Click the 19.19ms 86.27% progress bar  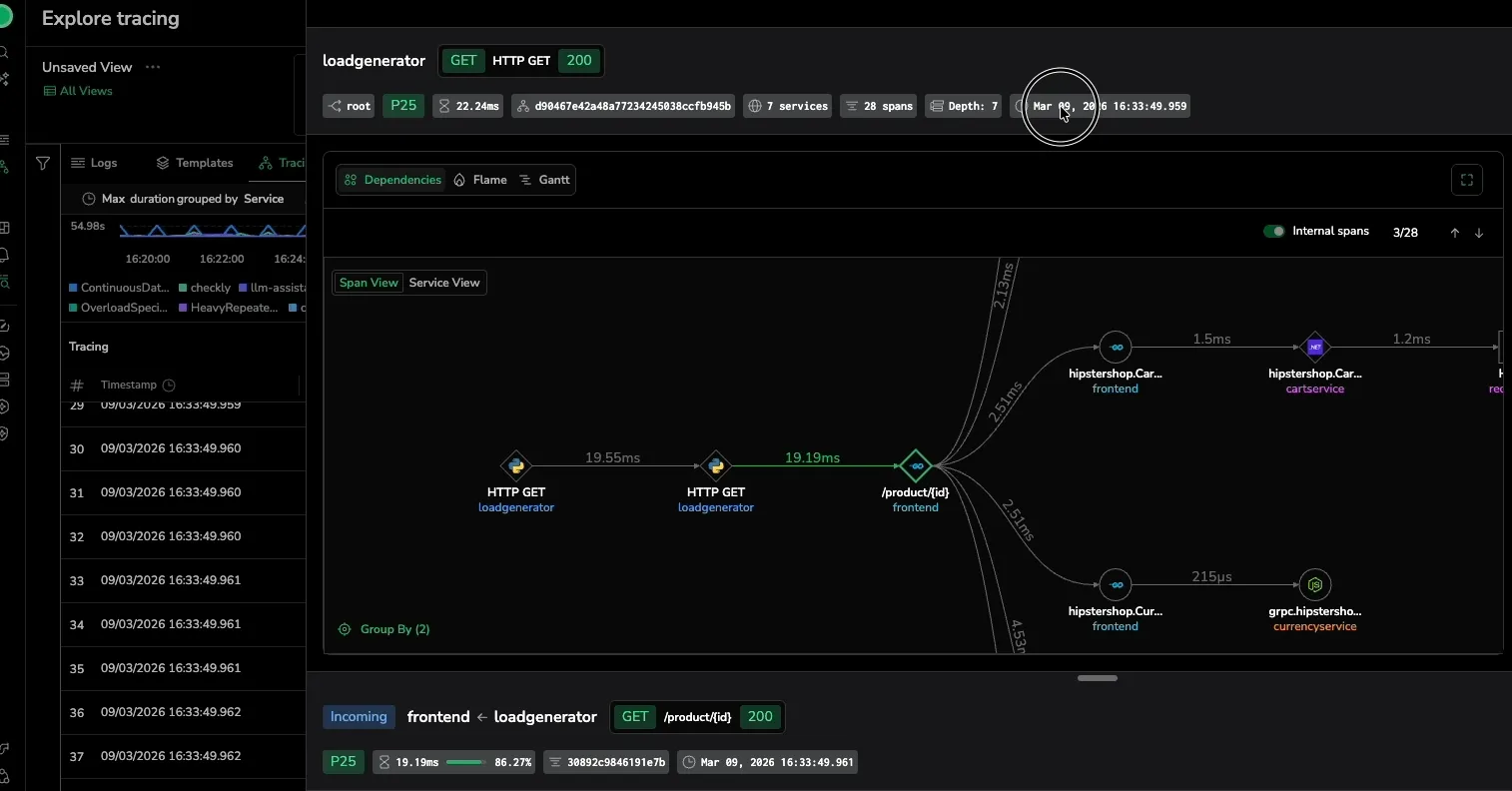coord(465,762)
